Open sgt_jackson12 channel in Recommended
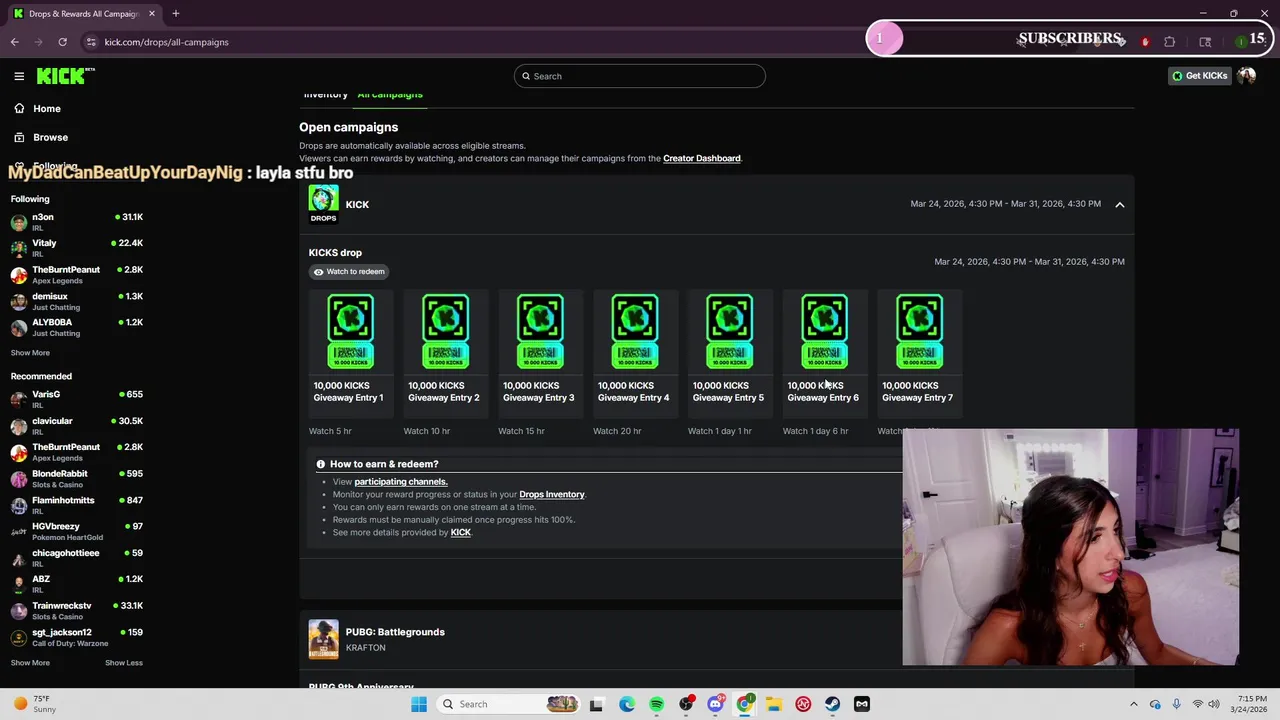The image size is (1280, 720). point(77,637)
